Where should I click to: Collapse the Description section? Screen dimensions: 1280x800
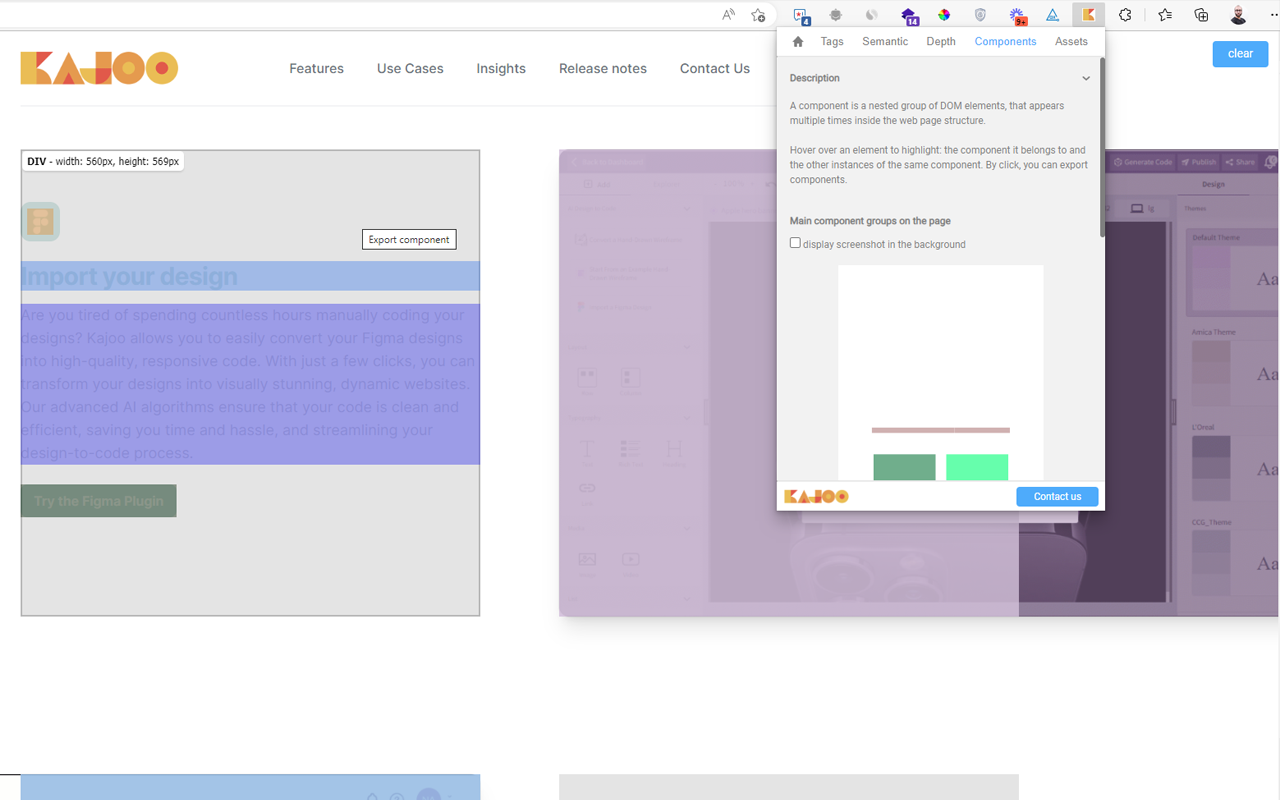(1086, 78)
